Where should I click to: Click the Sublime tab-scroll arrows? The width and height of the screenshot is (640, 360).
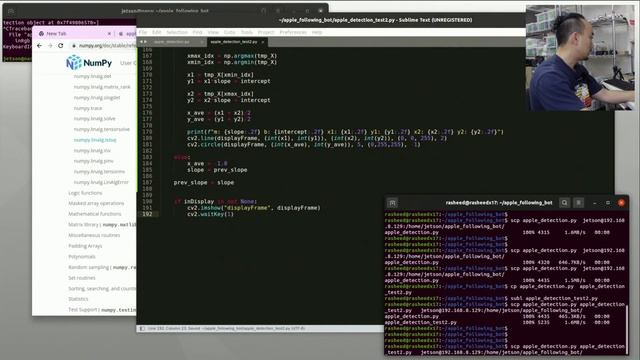[143, 42]
